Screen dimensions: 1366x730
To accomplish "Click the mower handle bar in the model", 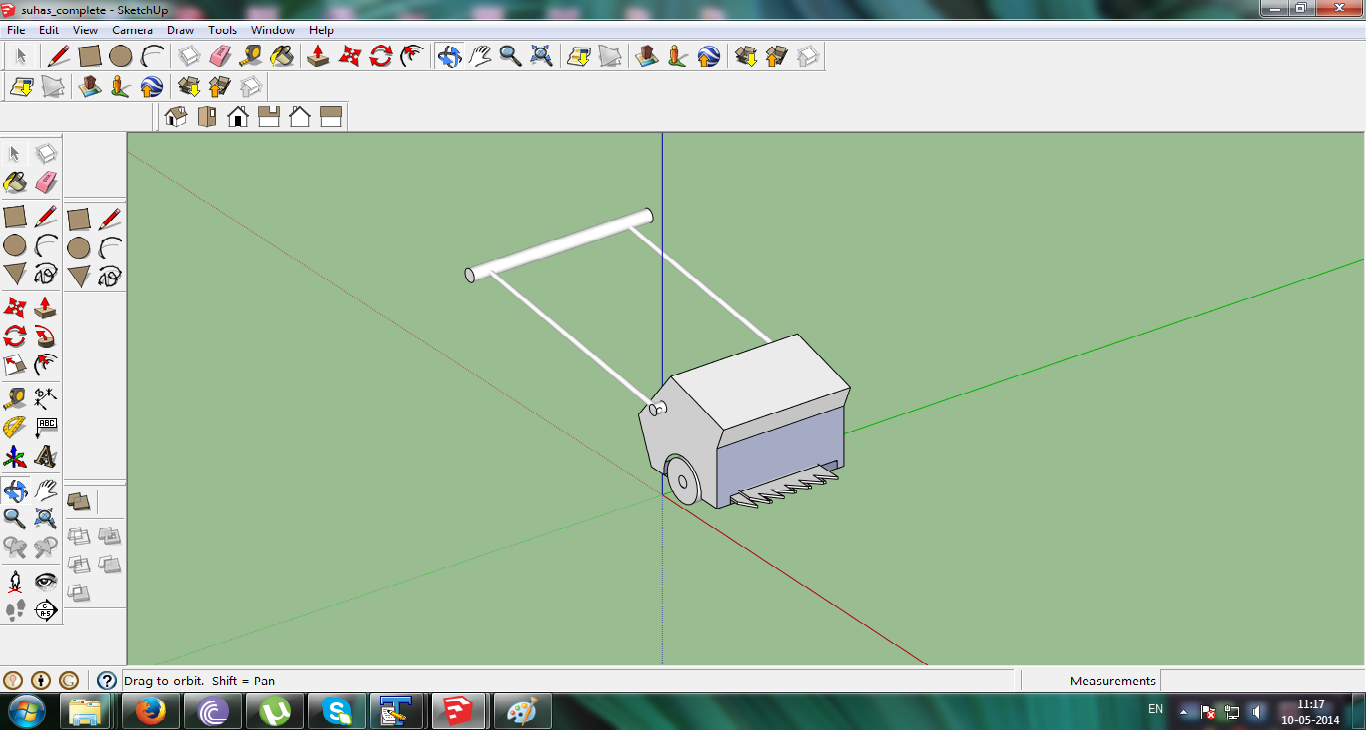I will [x=560, y=245].
